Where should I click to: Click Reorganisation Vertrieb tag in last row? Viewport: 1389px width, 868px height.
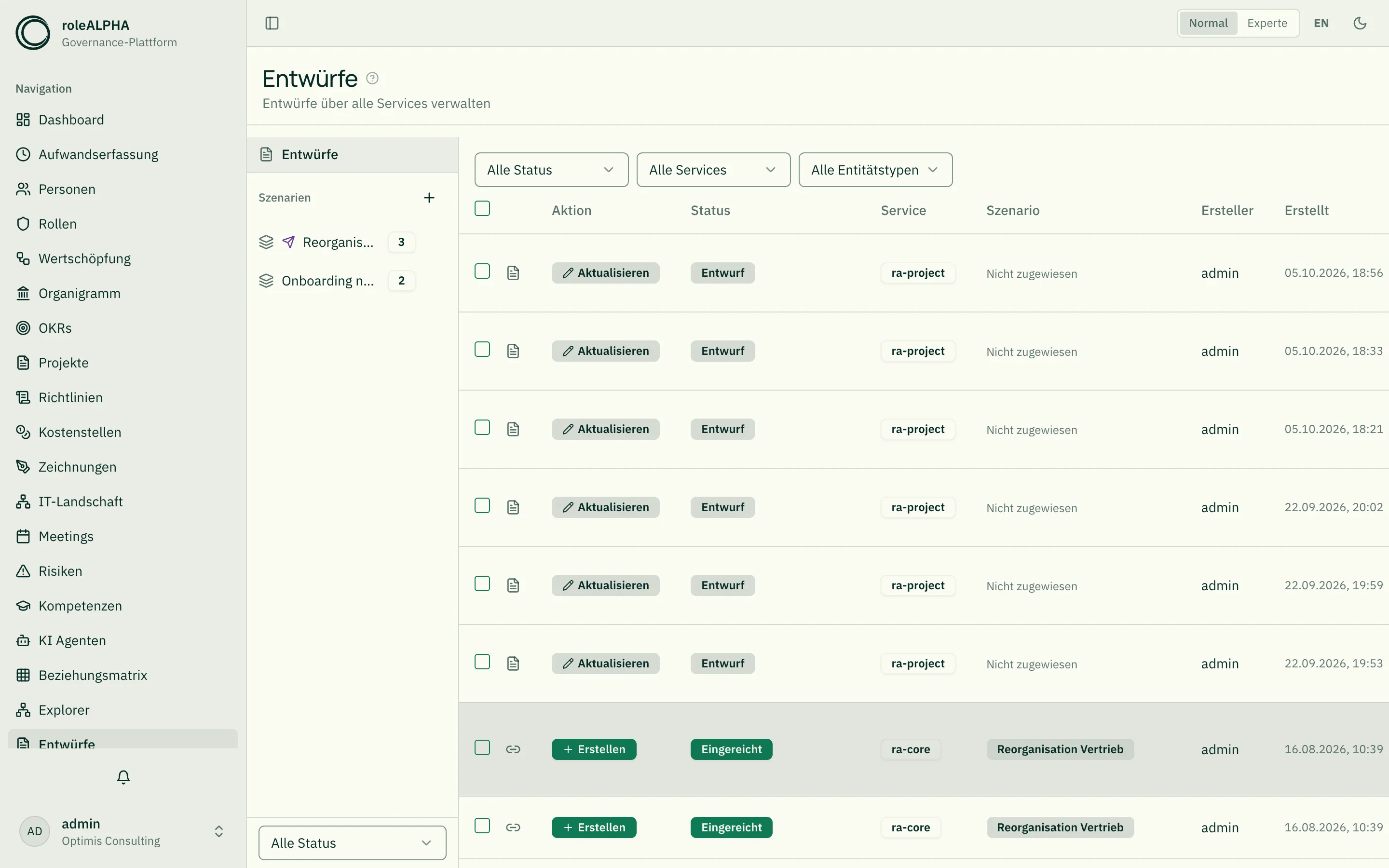[x=1060, y=827]
